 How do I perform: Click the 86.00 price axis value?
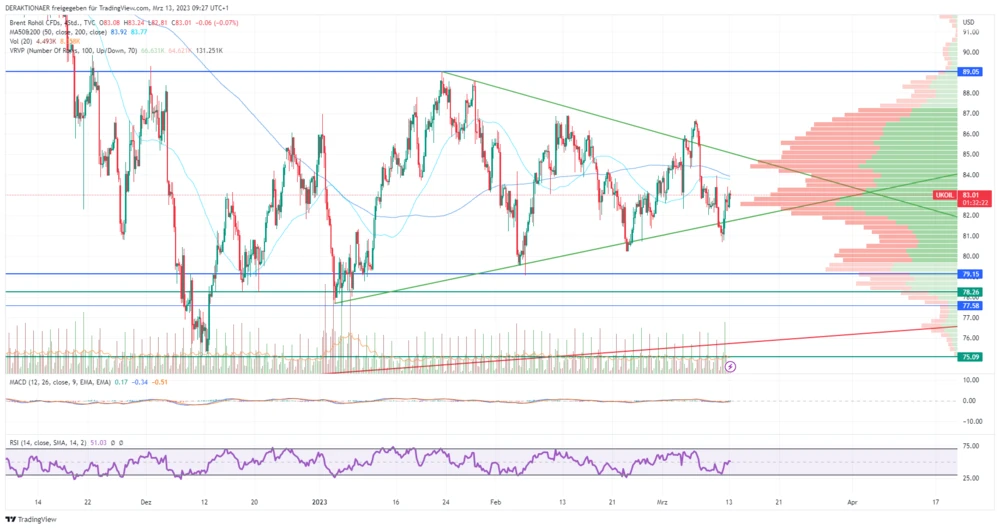971,134
